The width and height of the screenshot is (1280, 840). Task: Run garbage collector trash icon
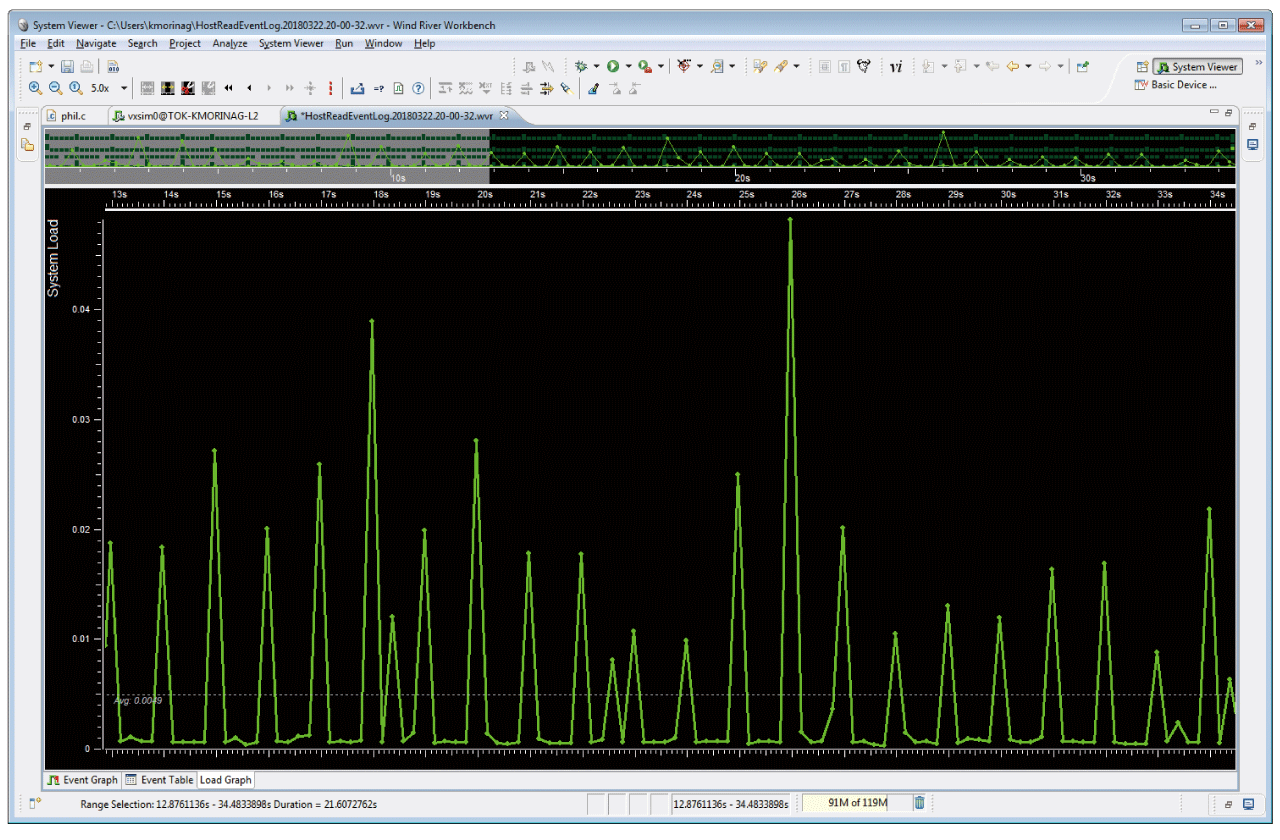919,802
